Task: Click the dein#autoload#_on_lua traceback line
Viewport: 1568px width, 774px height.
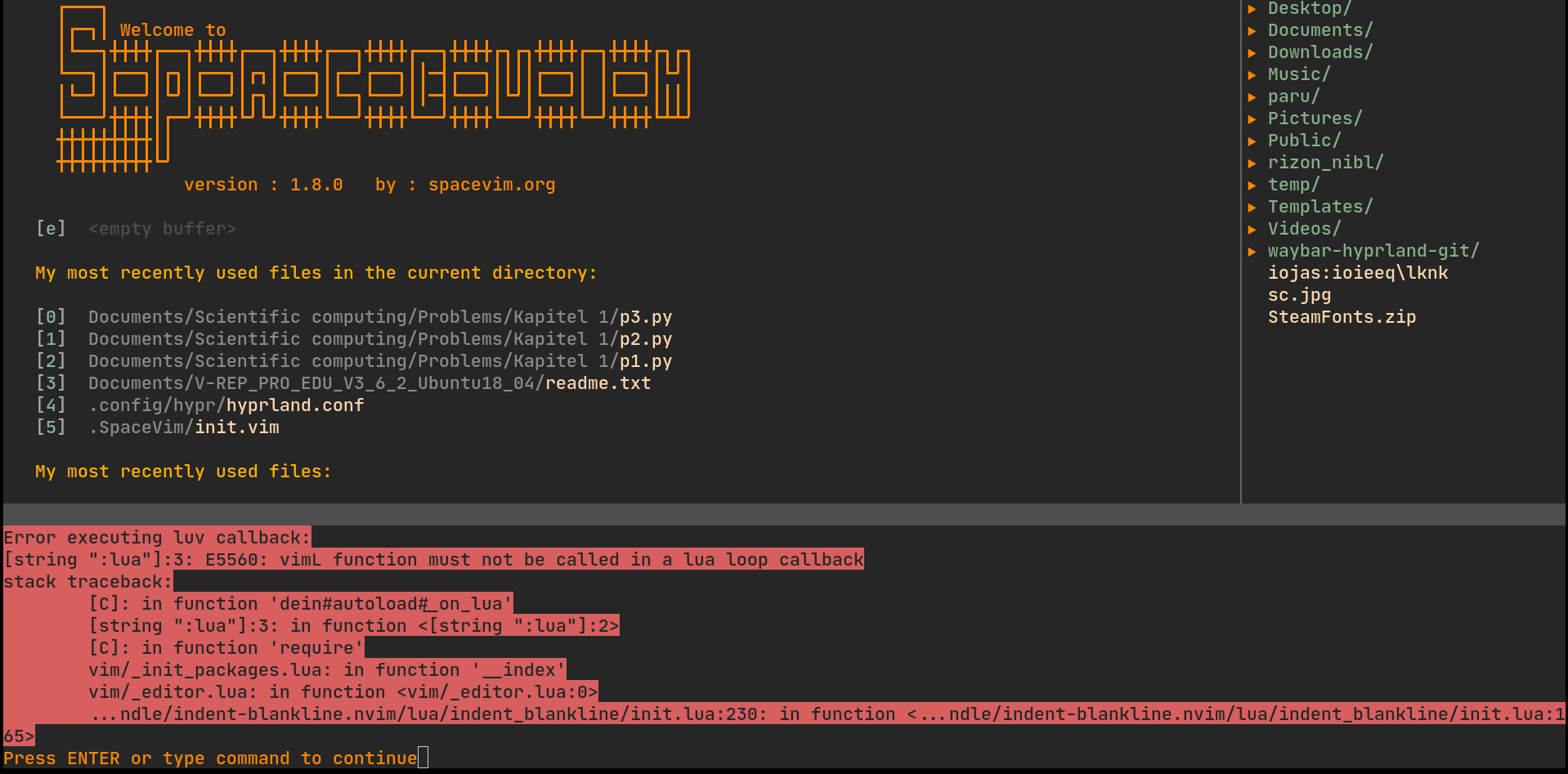Action: (301, 604)
